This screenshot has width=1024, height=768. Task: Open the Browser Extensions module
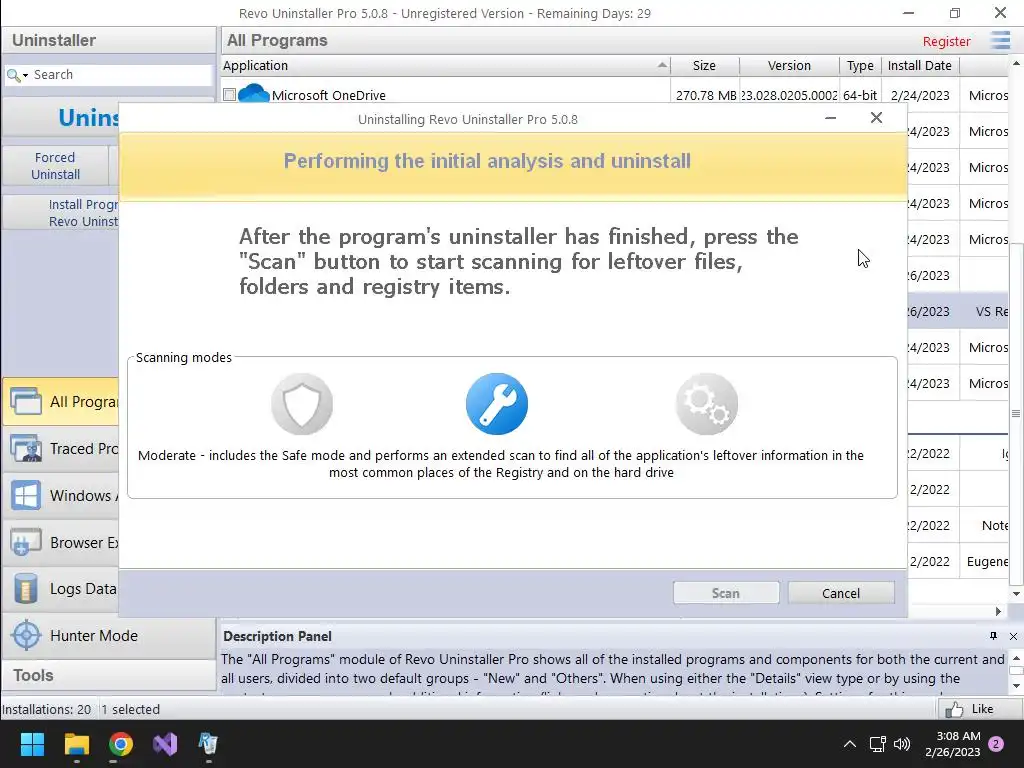(63, 543)
